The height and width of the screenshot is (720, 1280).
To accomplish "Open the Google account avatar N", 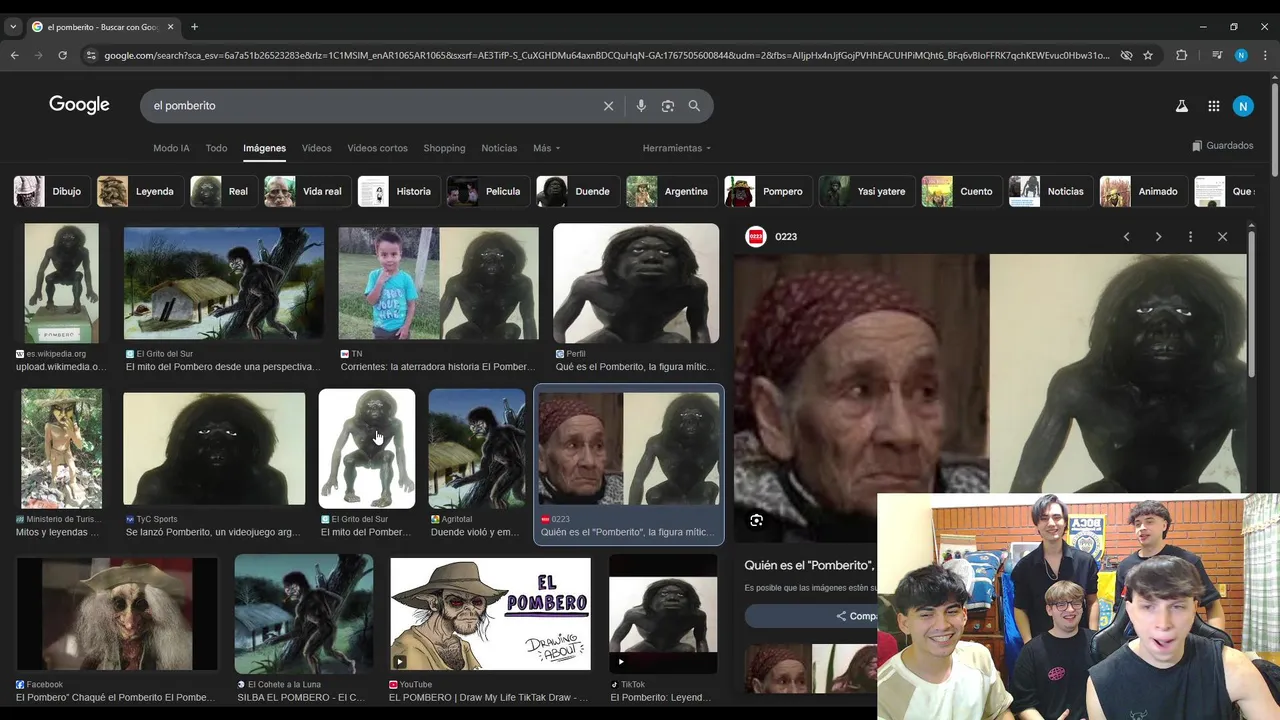I will [x=1243, y=106].
